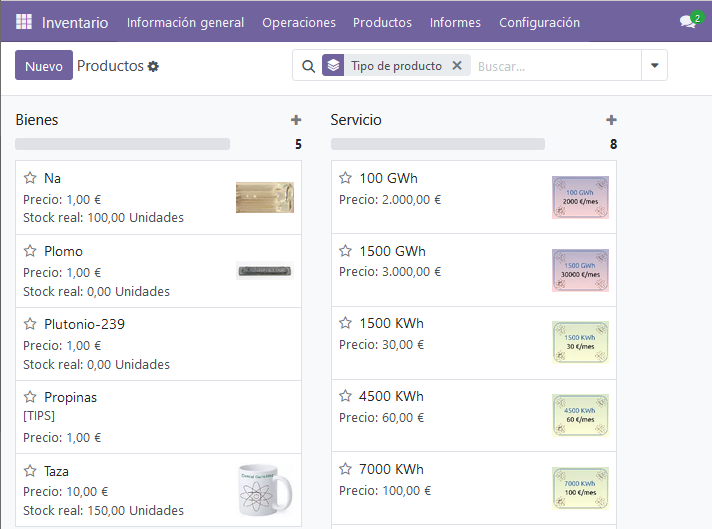Click the Bienes column progress bar
Viewport: 712px width, 529px height.
click(x=123, y=144)
